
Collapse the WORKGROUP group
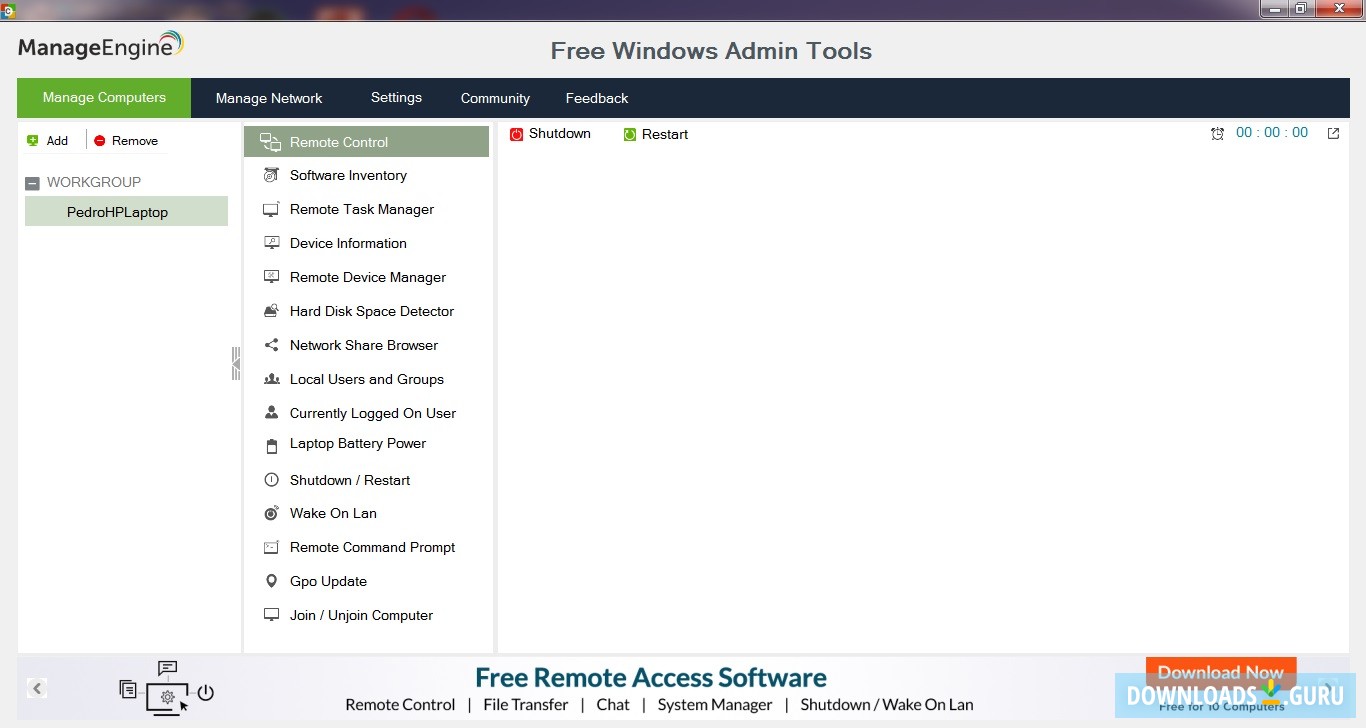coord(32,182)
